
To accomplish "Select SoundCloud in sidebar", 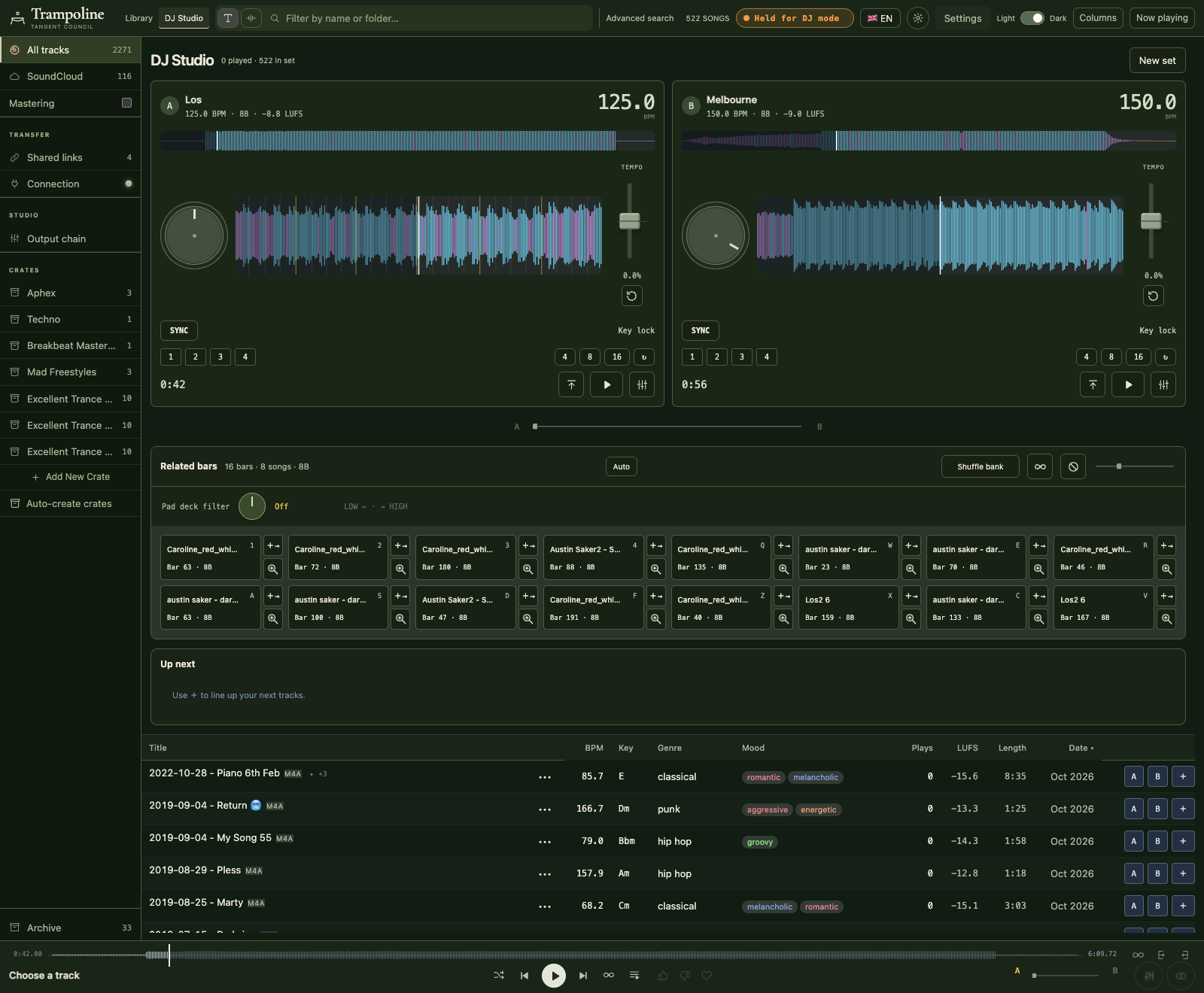I will pos(71,76).
